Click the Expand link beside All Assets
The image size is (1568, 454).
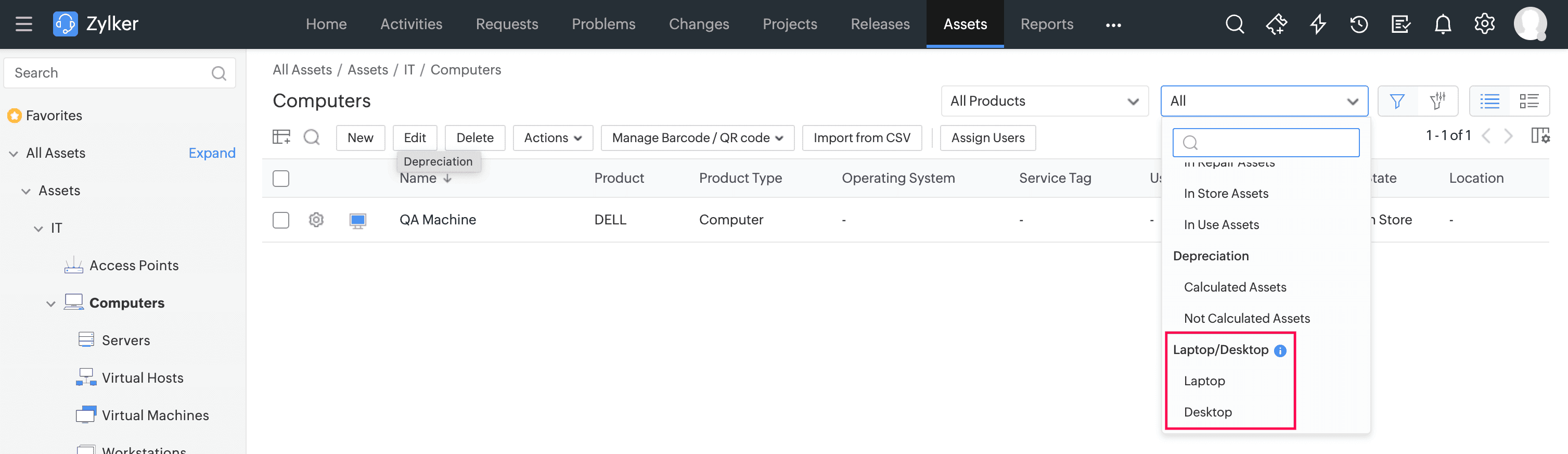211,153
